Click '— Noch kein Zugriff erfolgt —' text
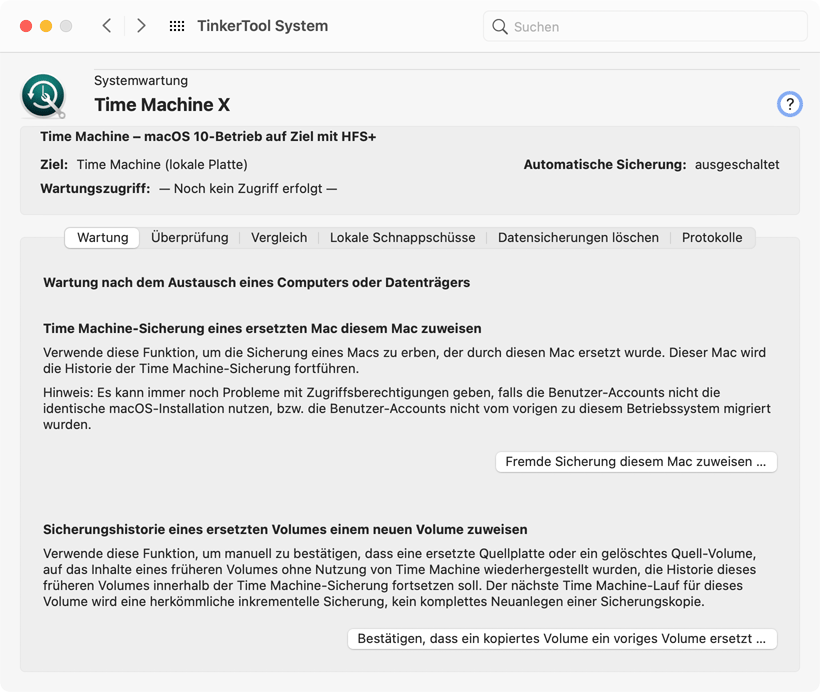This screenshot has height=692, width=820. click(x=248, y=189)
